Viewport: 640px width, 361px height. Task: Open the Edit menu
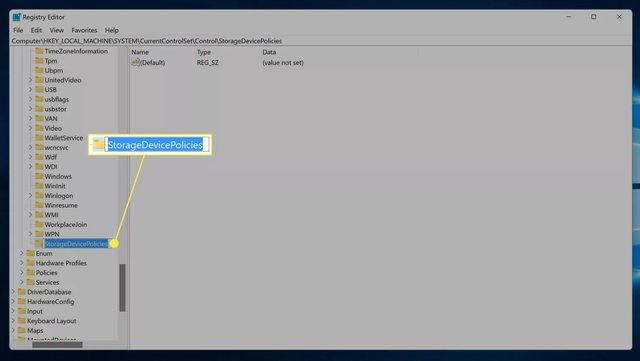[x=36, y=30]
